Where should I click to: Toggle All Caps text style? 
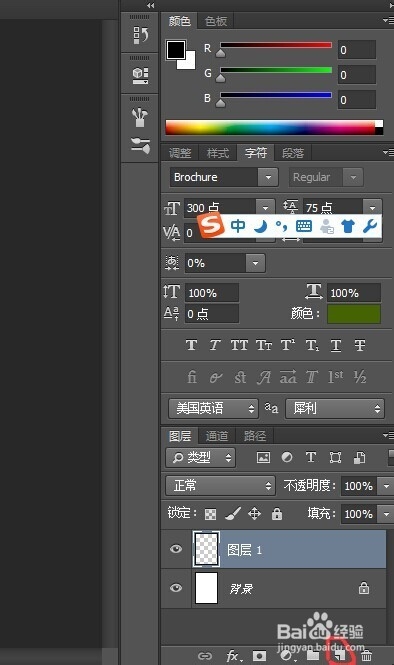[x=239, y=345]
